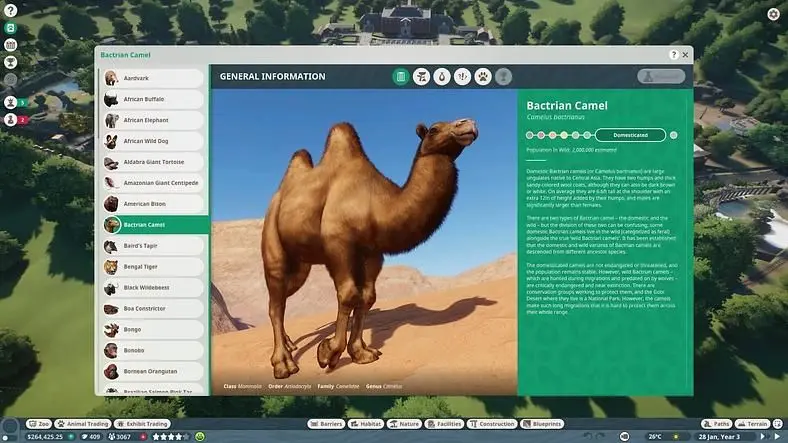Click the greyed-out sidebar icon

(11, 79)
